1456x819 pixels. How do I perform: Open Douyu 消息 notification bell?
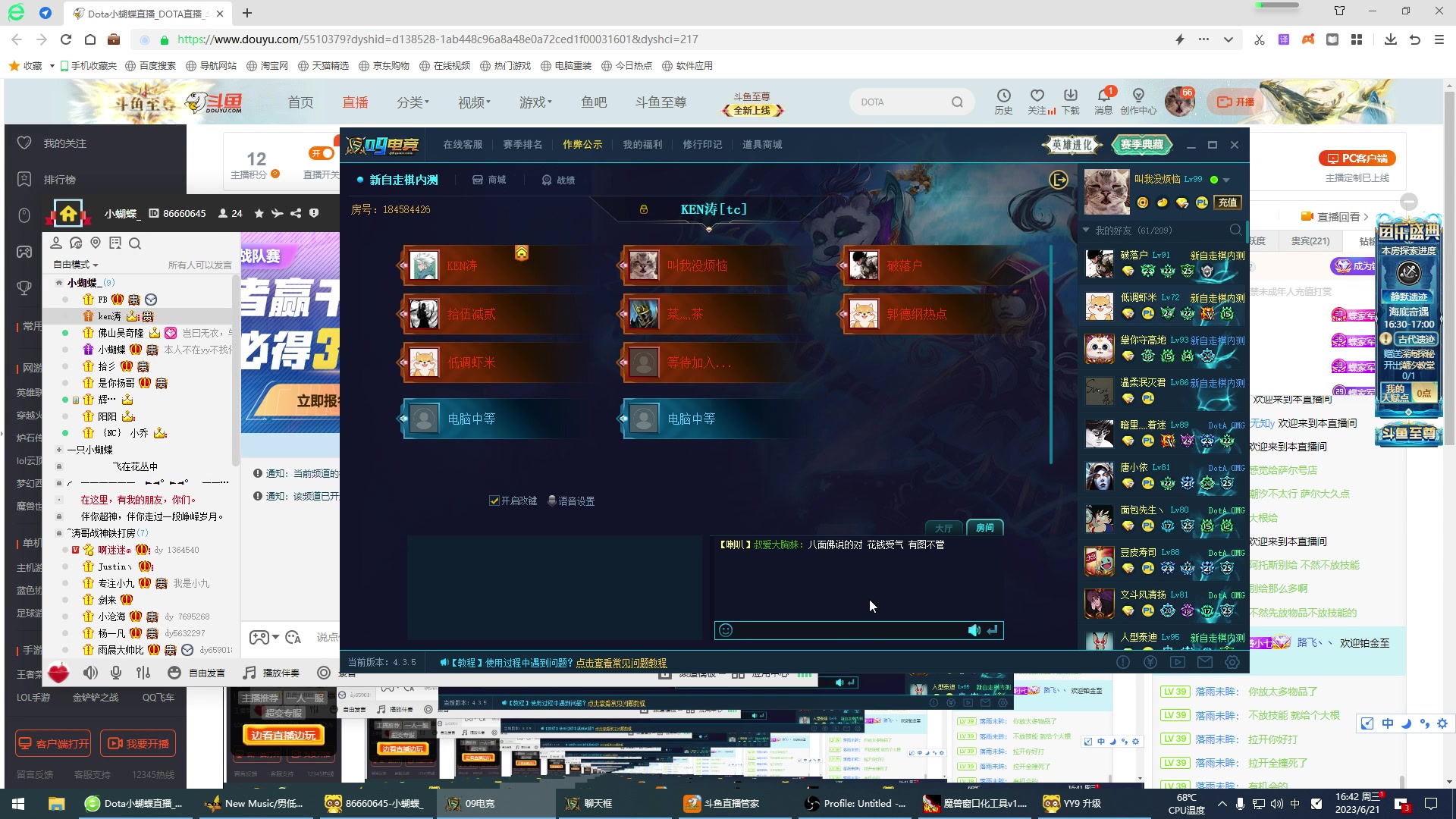[x=1103, y=96]
